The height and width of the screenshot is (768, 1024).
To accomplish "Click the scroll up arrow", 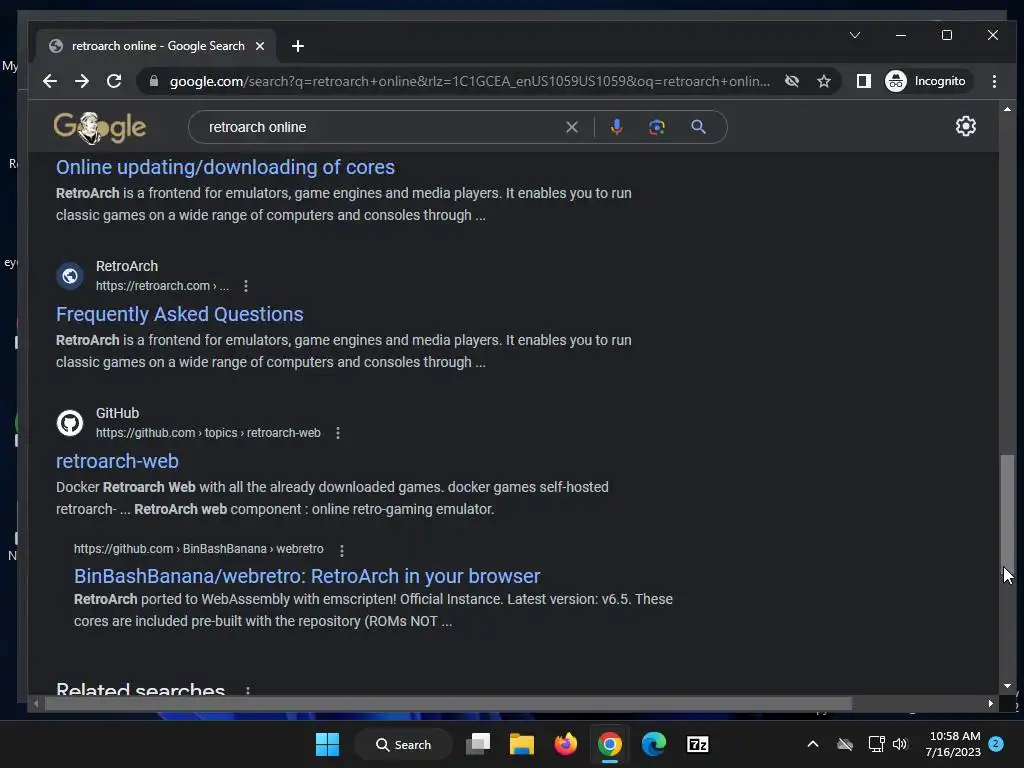I will point(1008,109).
